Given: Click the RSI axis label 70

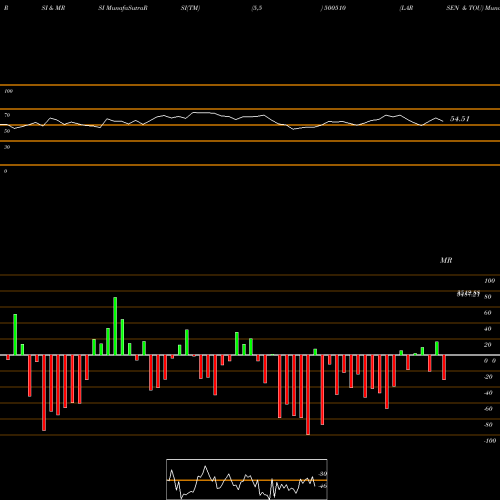Looking at the screenshot, I should tap(7, 115).
